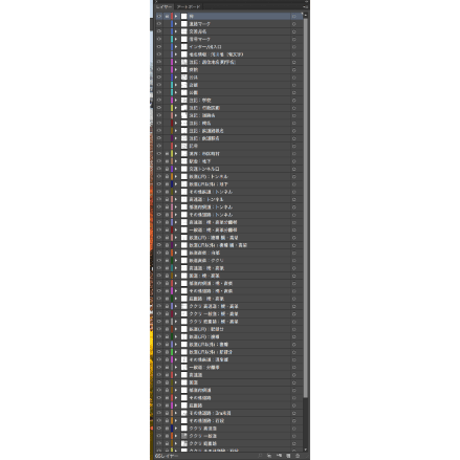Expand the 鉄道(JR):トンネル layer
Image resolution: width=460 pixels, height=460 pixels.
(176, 177)
